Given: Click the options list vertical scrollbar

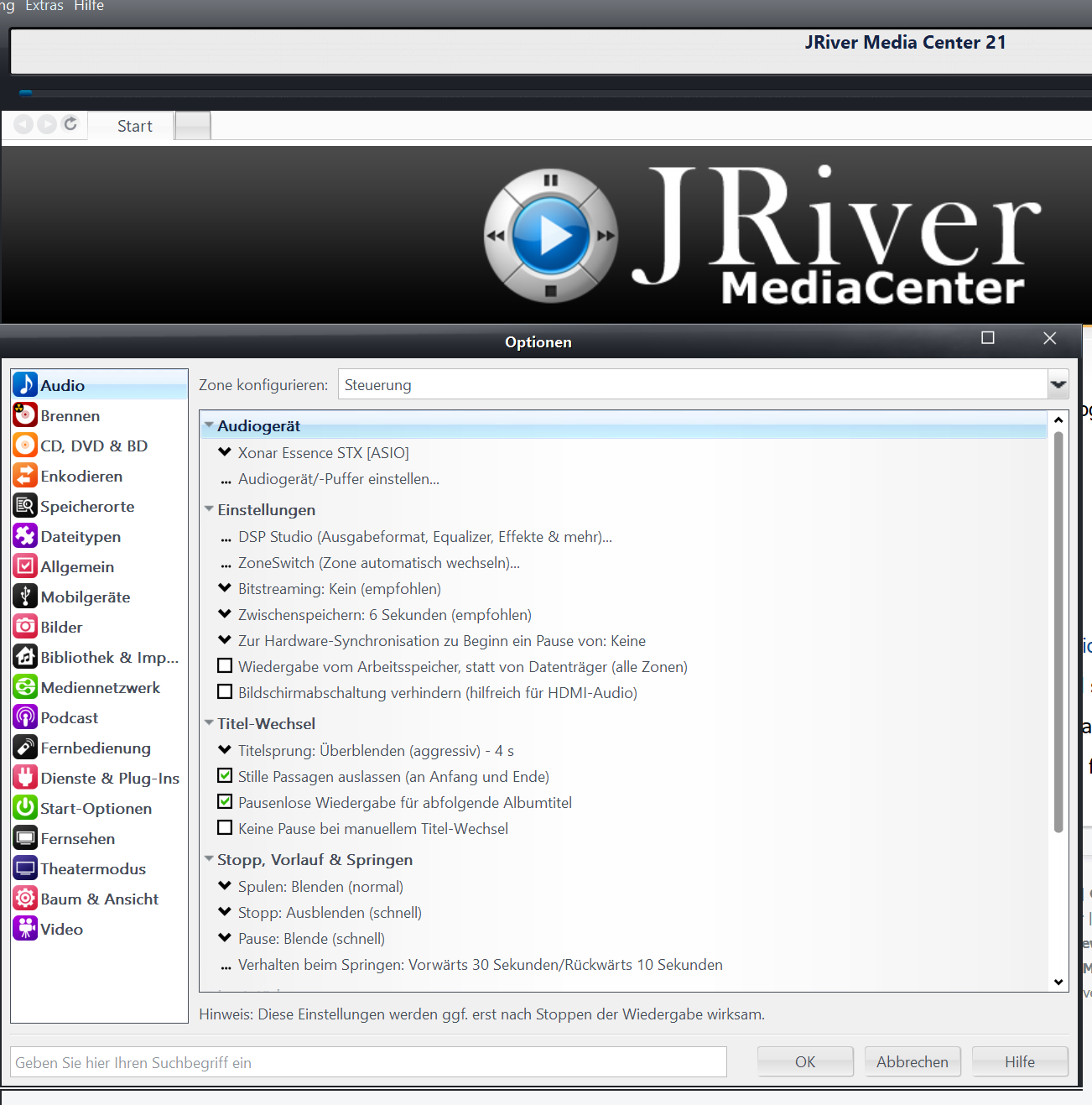Looking at the screenshot, I should [x=1058, y=631].
